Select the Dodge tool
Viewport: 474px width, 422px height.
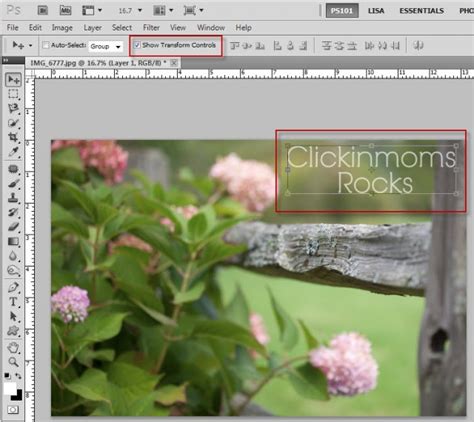coord(13,270)
